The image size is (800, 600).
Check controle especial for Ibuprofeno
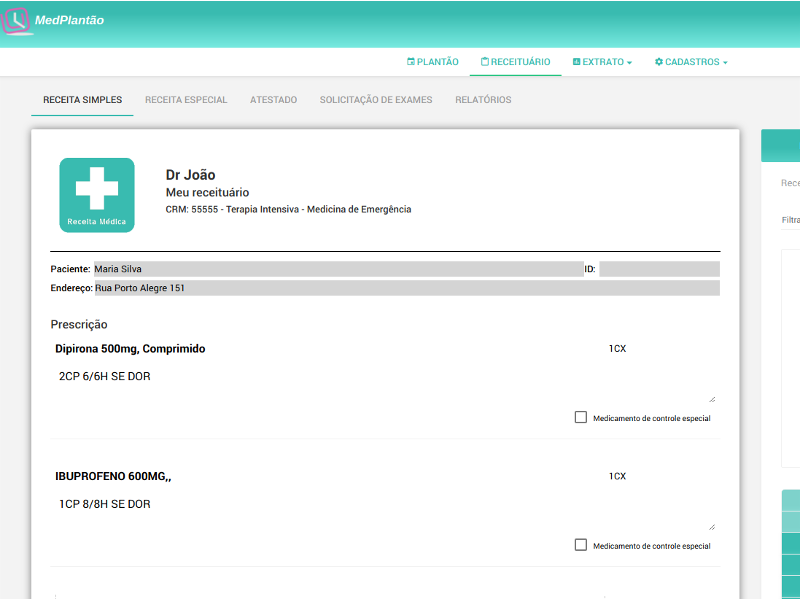click(x=581, y=545)
